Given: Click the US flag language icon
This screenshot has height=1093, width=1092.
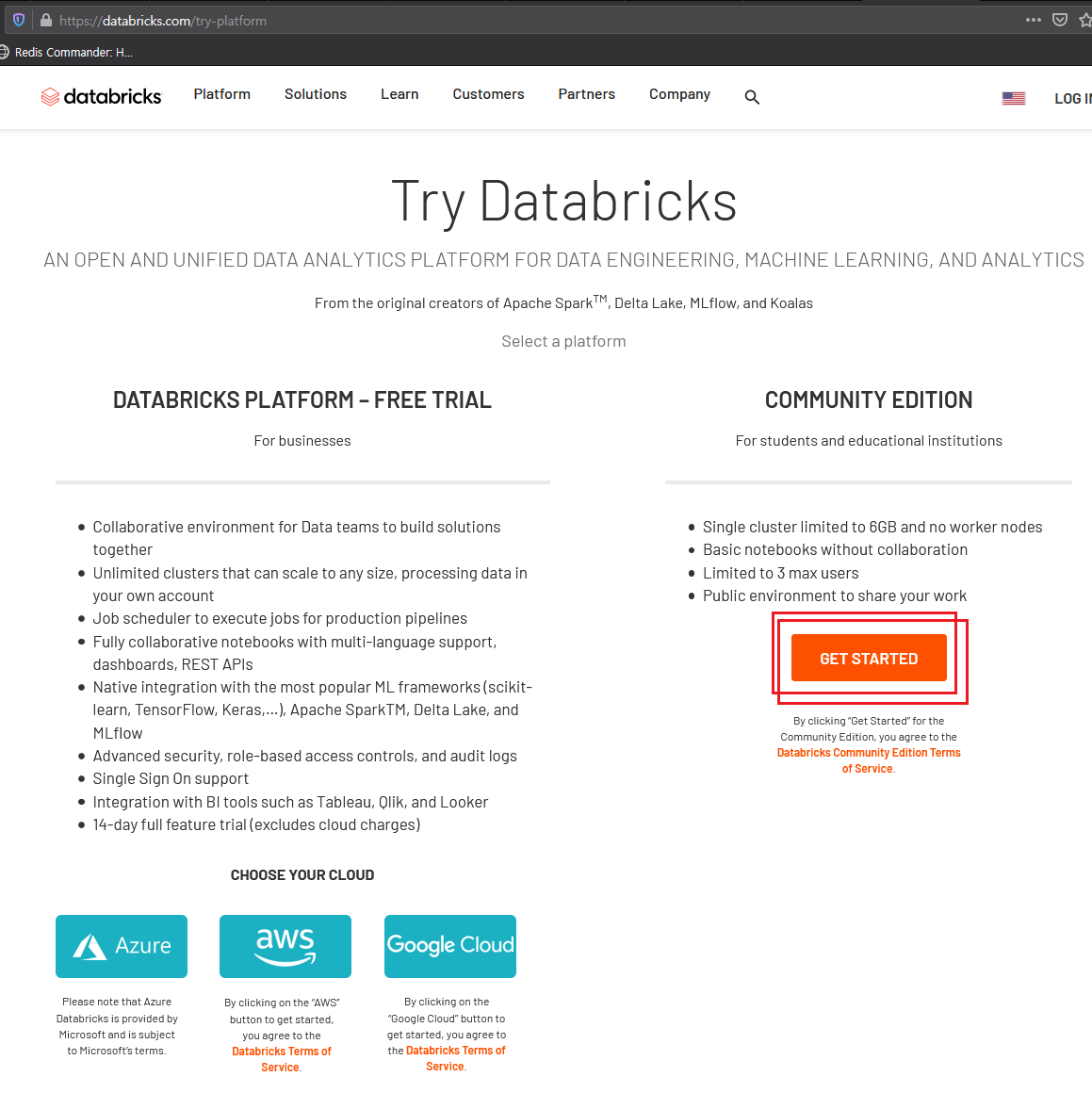Looking at the screenshot, I should point(1013,97).
